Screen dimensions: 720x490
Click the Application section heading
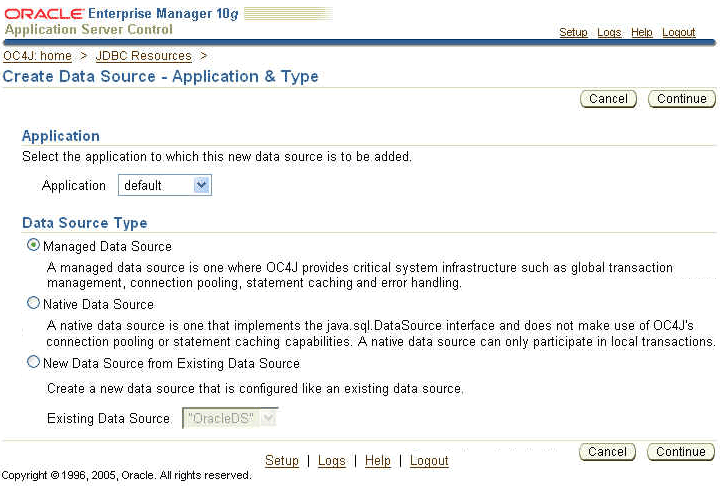tap(61, 136)
